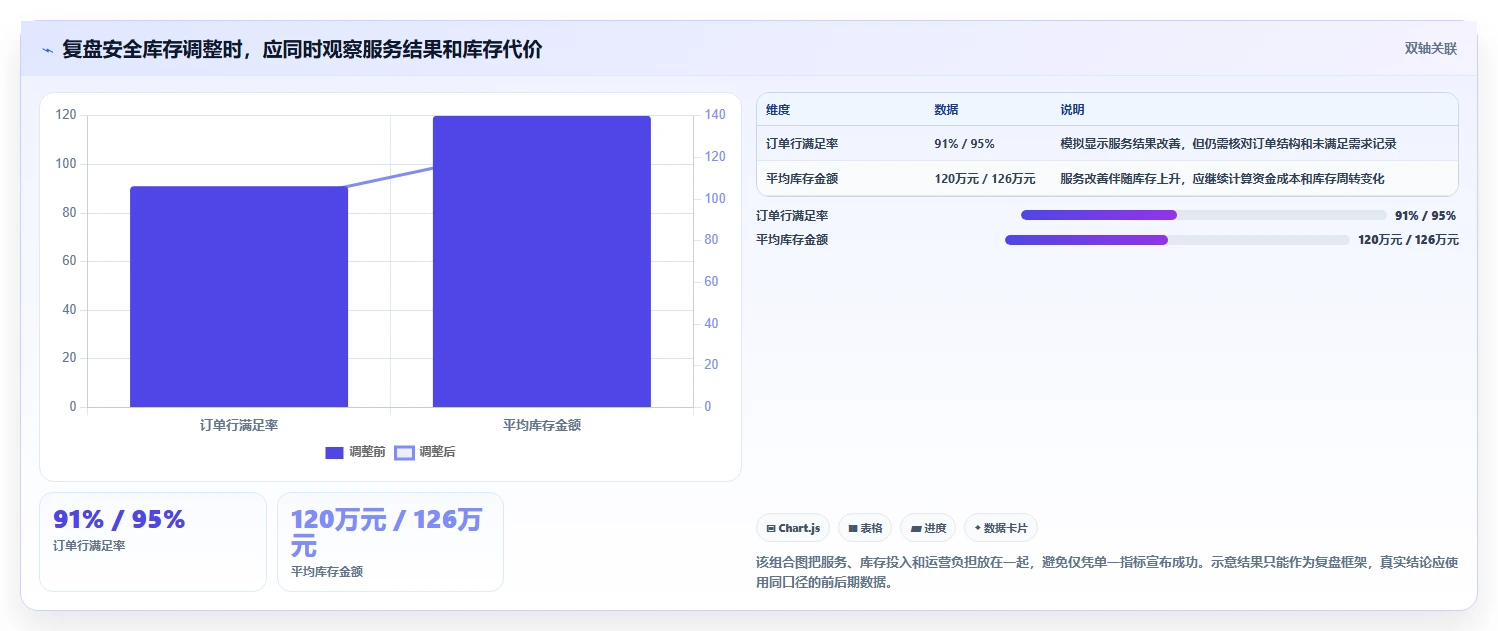
Task: Click the 平均库存金额 x-axis label
Action: [542, 425]
